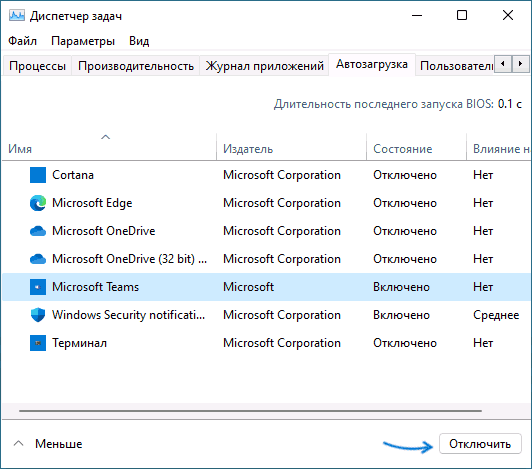Open the Вид menu
532x469 pixels.
tap(139, 41)
